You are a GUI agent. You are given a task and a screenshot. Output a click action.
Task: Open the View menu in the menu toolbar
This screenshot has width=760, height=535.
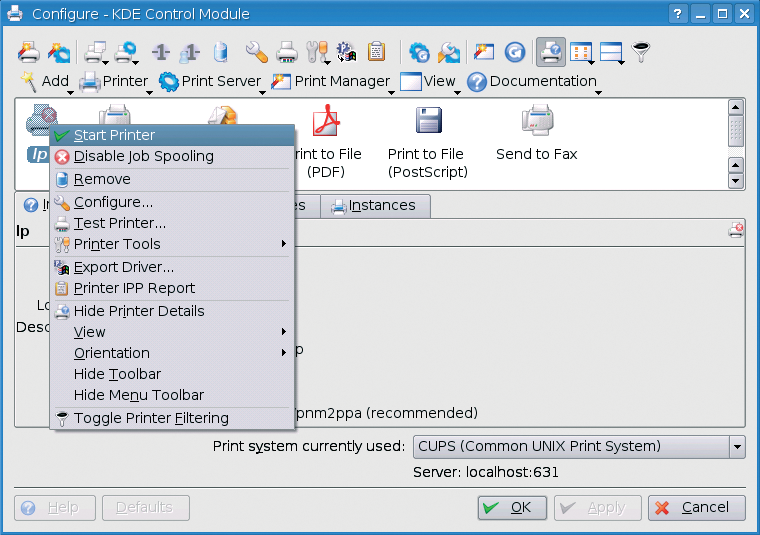click(430, 82)
